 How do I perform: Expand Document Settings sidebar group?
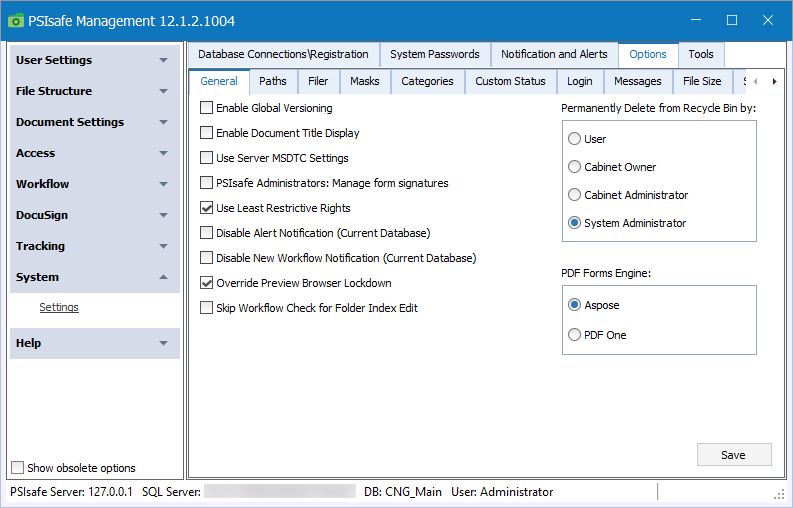(95, 122)
